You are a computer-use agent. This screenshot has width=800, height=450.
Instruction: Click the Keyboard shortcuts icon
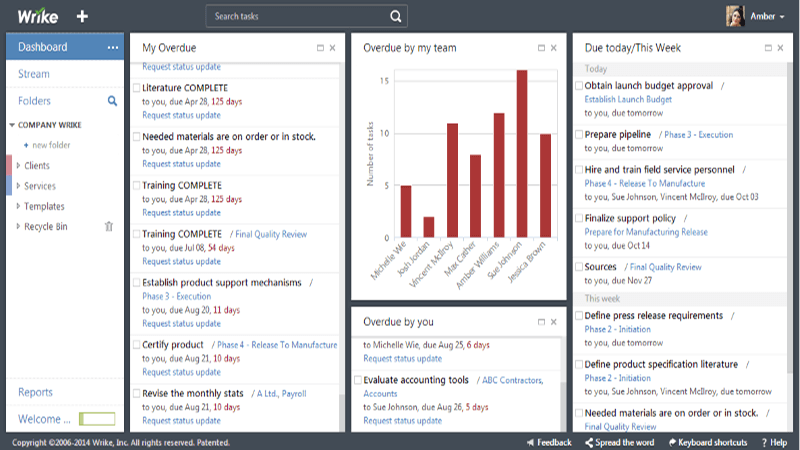pyautogui.click(x=672, y=442)
